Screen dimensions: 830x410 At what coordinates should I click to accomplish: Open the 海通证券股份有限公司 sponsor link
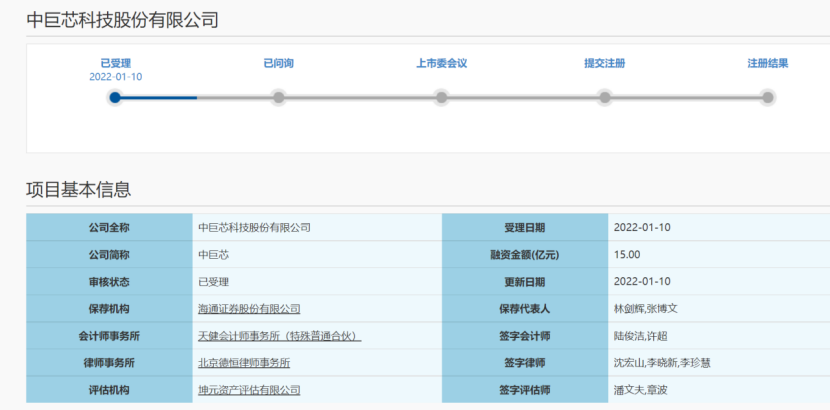pos(249,309)
